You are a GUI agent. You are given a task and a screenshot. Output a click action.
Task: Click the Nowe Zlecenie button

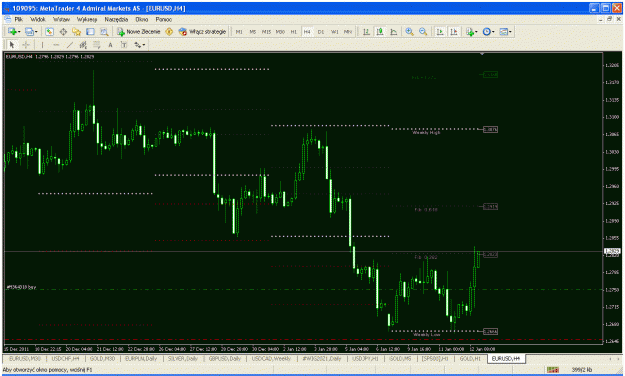139,31
